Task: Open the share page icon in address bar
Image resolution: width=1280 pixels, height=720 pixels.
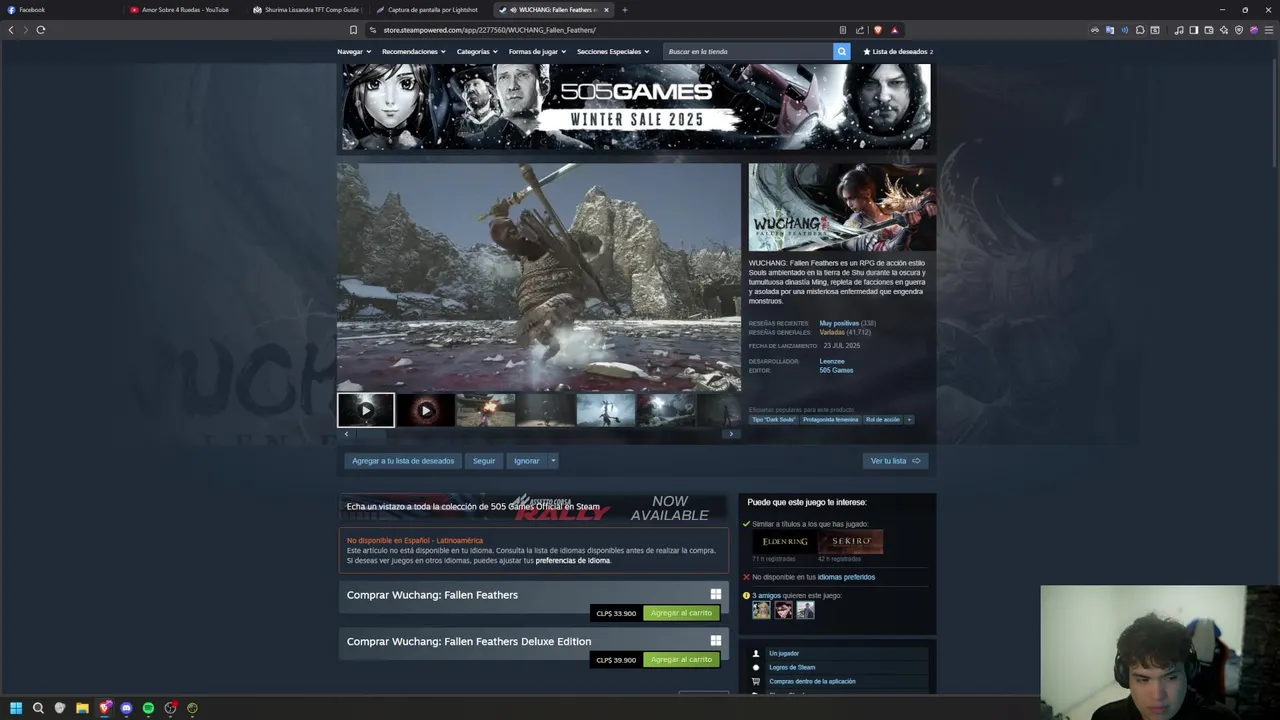Action: coord(860,30)
